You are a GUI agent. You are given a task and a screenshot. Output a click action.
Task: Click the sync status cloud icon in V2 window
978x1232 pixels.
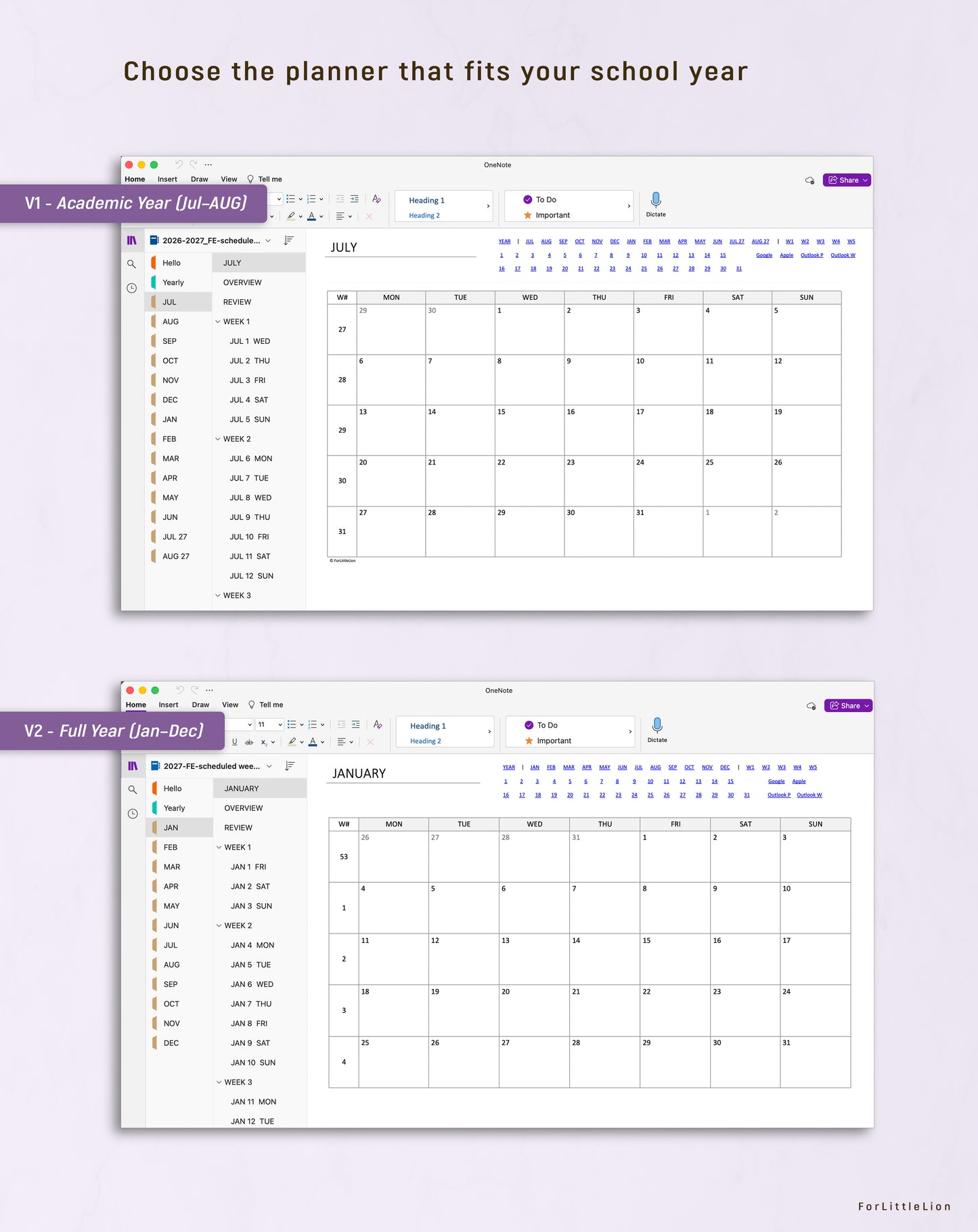click(x=811, y=706)
